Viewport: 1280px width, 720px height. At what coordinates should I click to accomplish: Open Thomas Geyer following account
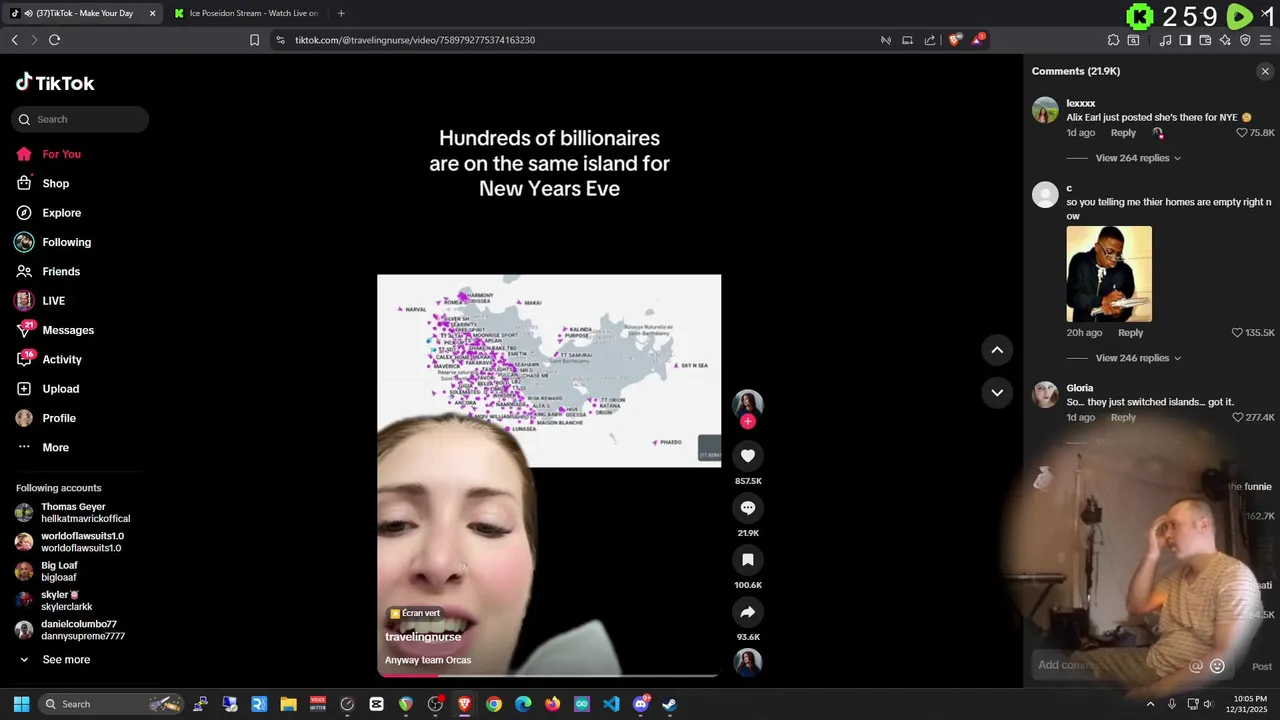(73, 513)
